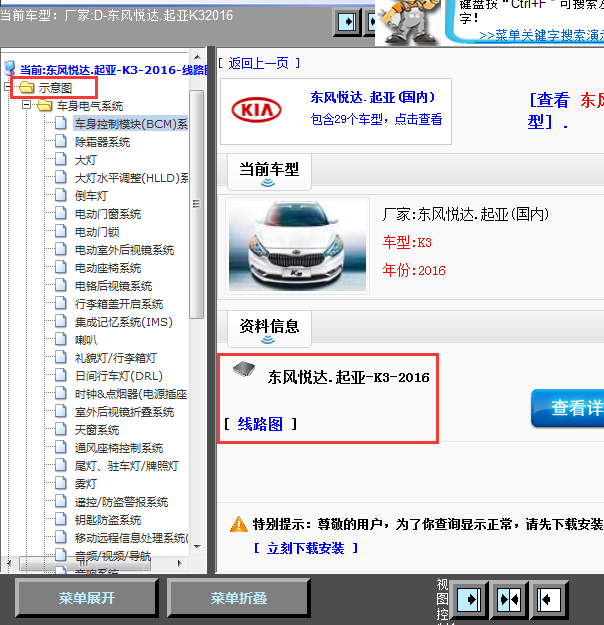Select 室外后视镜折叠系统 tree item
Screen dimensions: 604x625
[x=124, y=412]
